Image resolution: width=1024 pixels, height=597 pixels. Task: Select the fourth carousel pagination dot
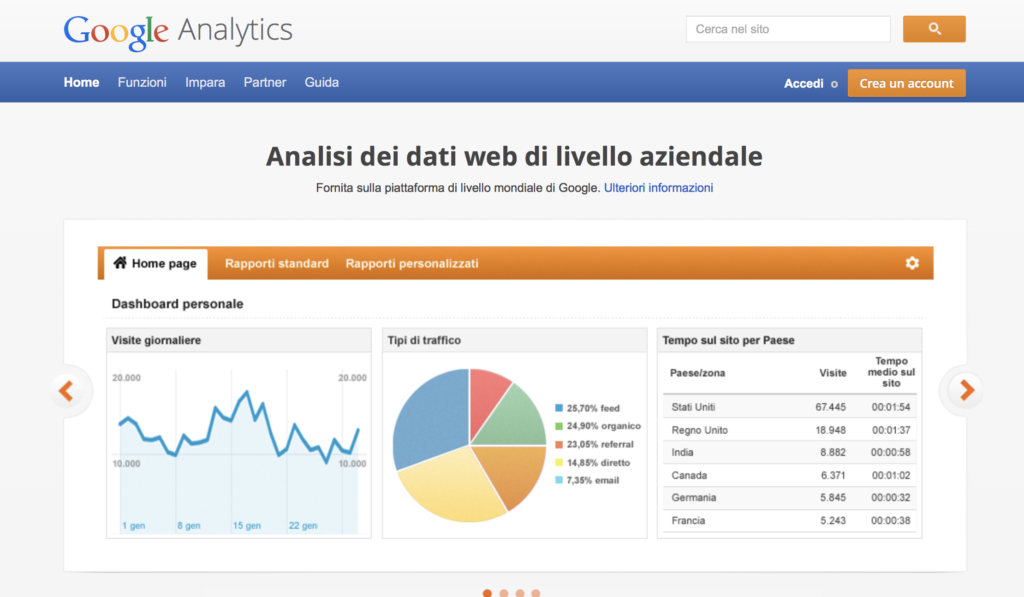[536, 593]
